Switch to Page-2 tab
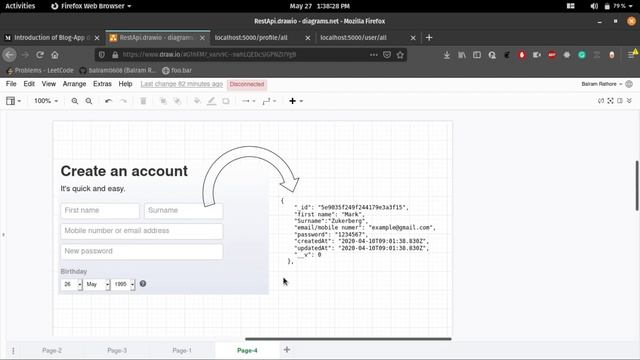 click(52, 351)
